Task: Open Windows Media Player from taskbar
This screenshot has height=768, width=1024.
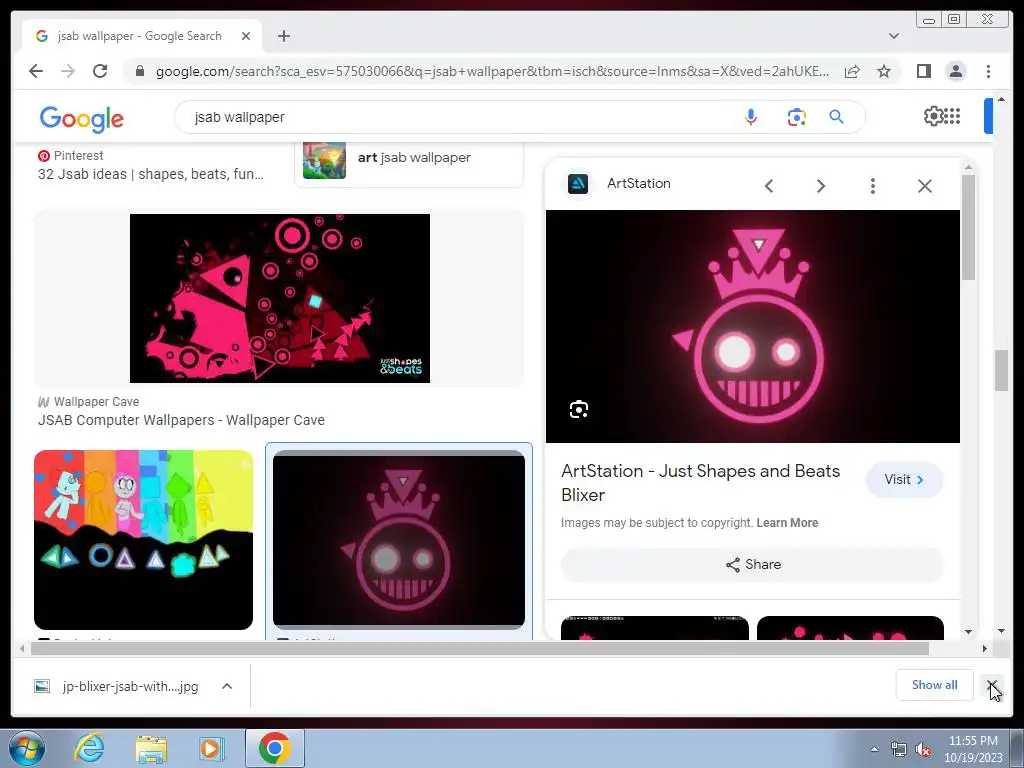Action: [212, 748]
